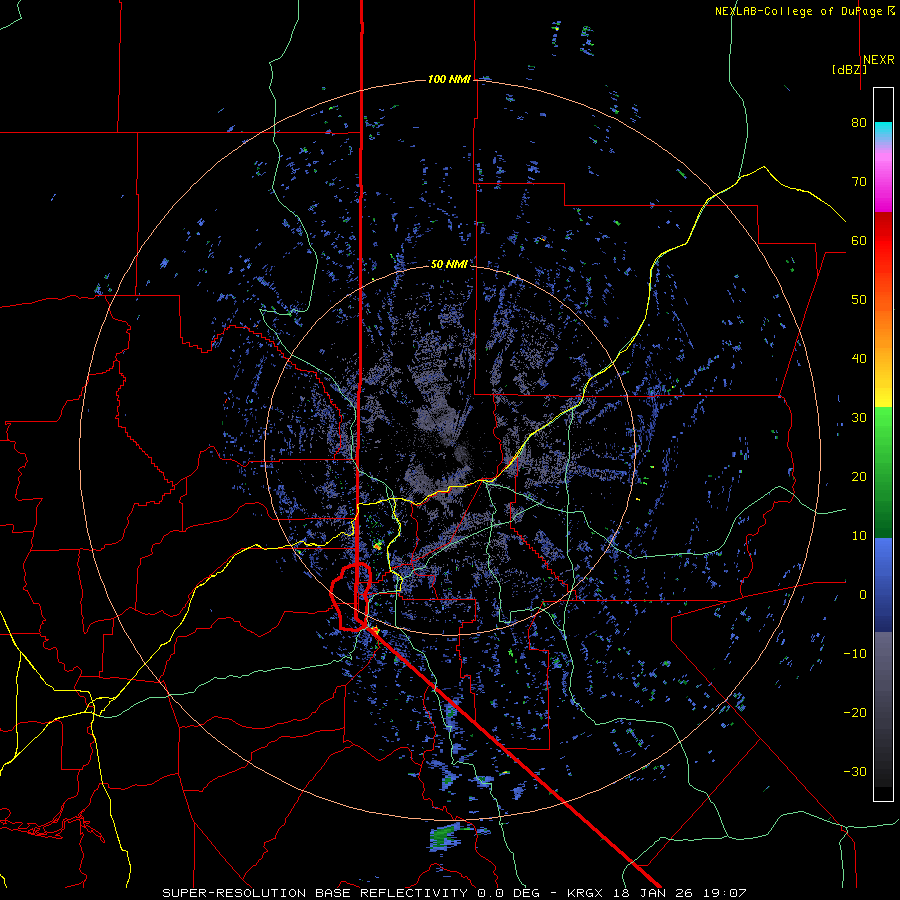Click the -10 value on the dBZ scale

click(x=855, y=654)
